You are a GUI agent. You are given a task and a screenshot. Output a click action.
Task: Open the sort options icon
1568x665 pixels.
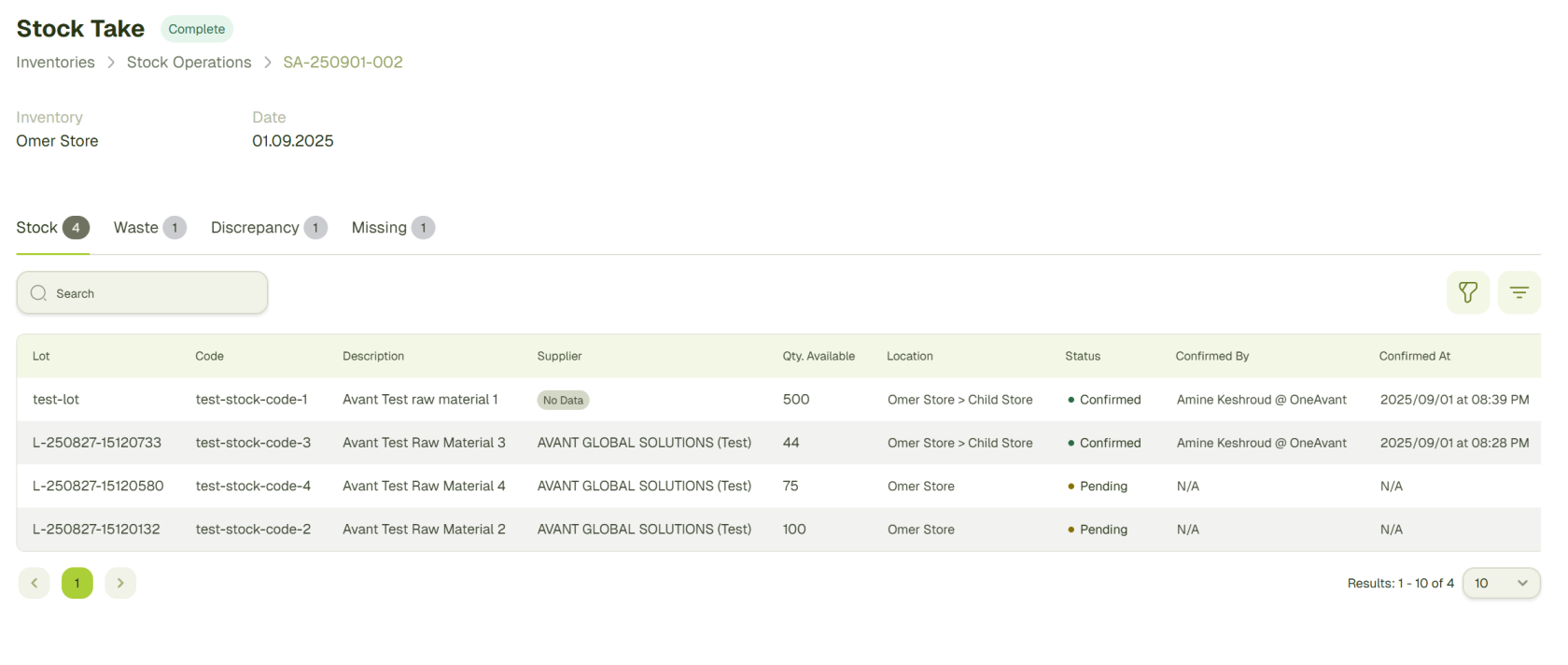pyautogui.click(x=1519, y=292)
